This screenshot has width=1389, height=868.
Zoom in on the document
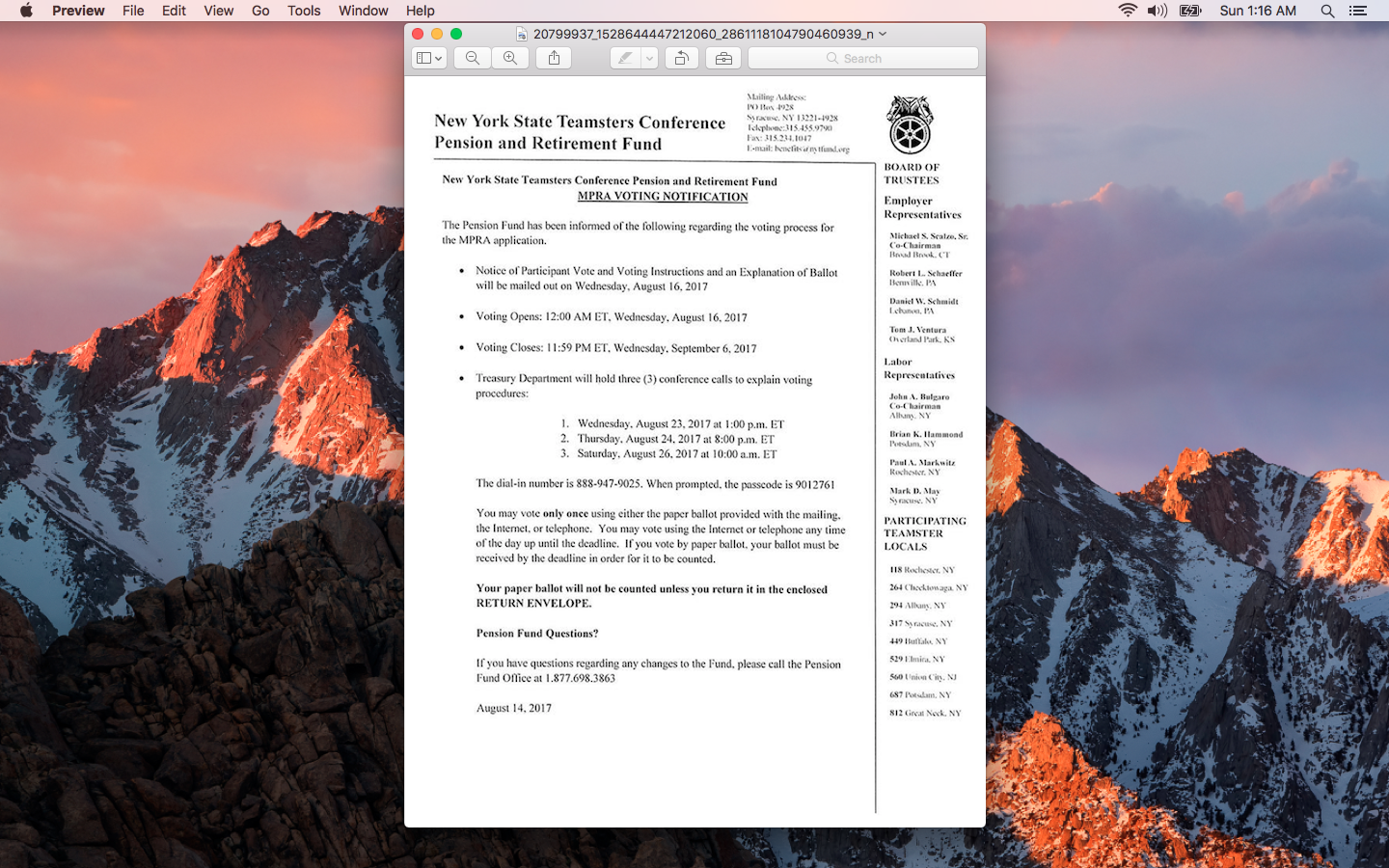[x=510, y=58]
